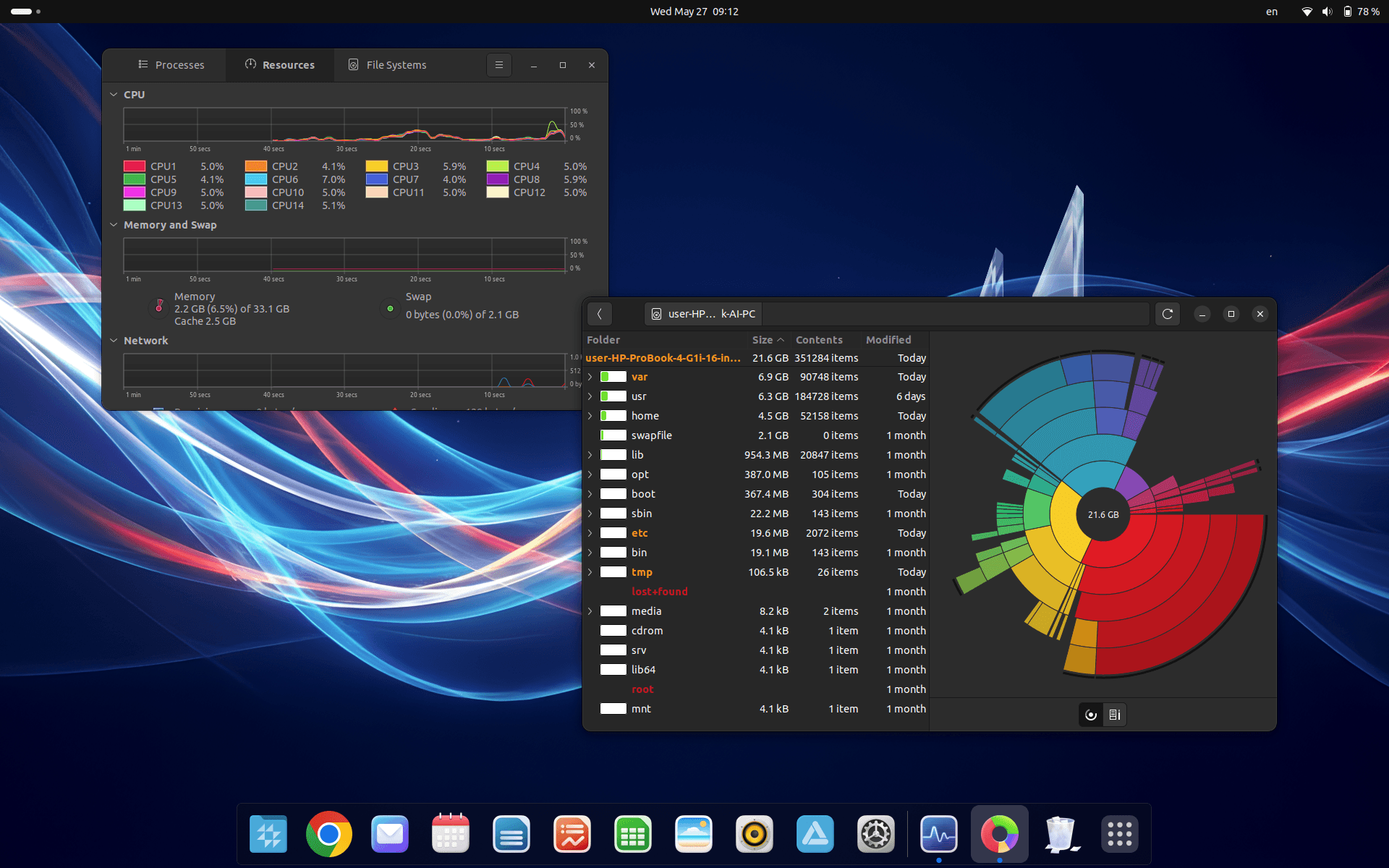Expand the opt folder row

point(590,475)
